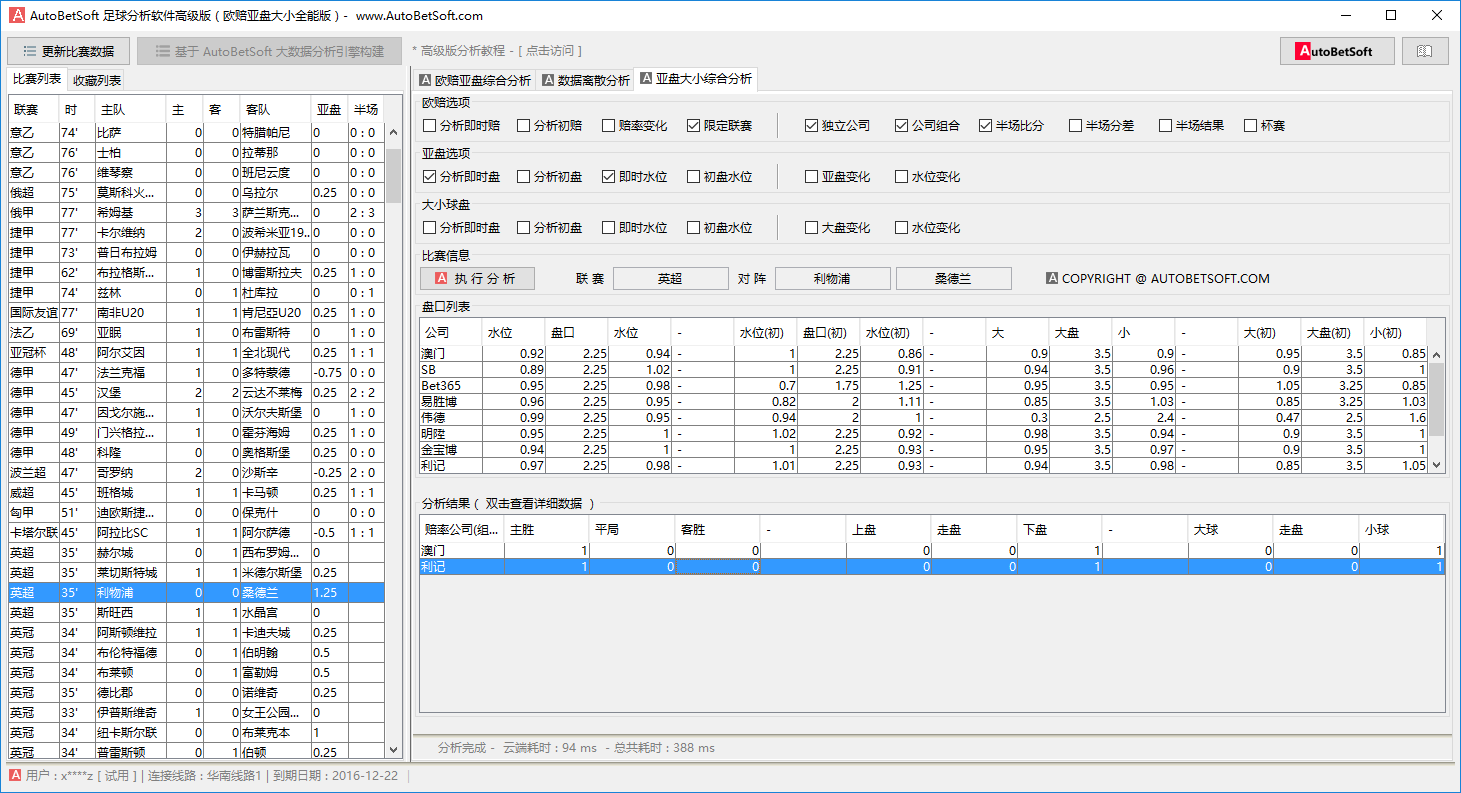
Task: Select the 汉堡 match row
Action: 196,392
